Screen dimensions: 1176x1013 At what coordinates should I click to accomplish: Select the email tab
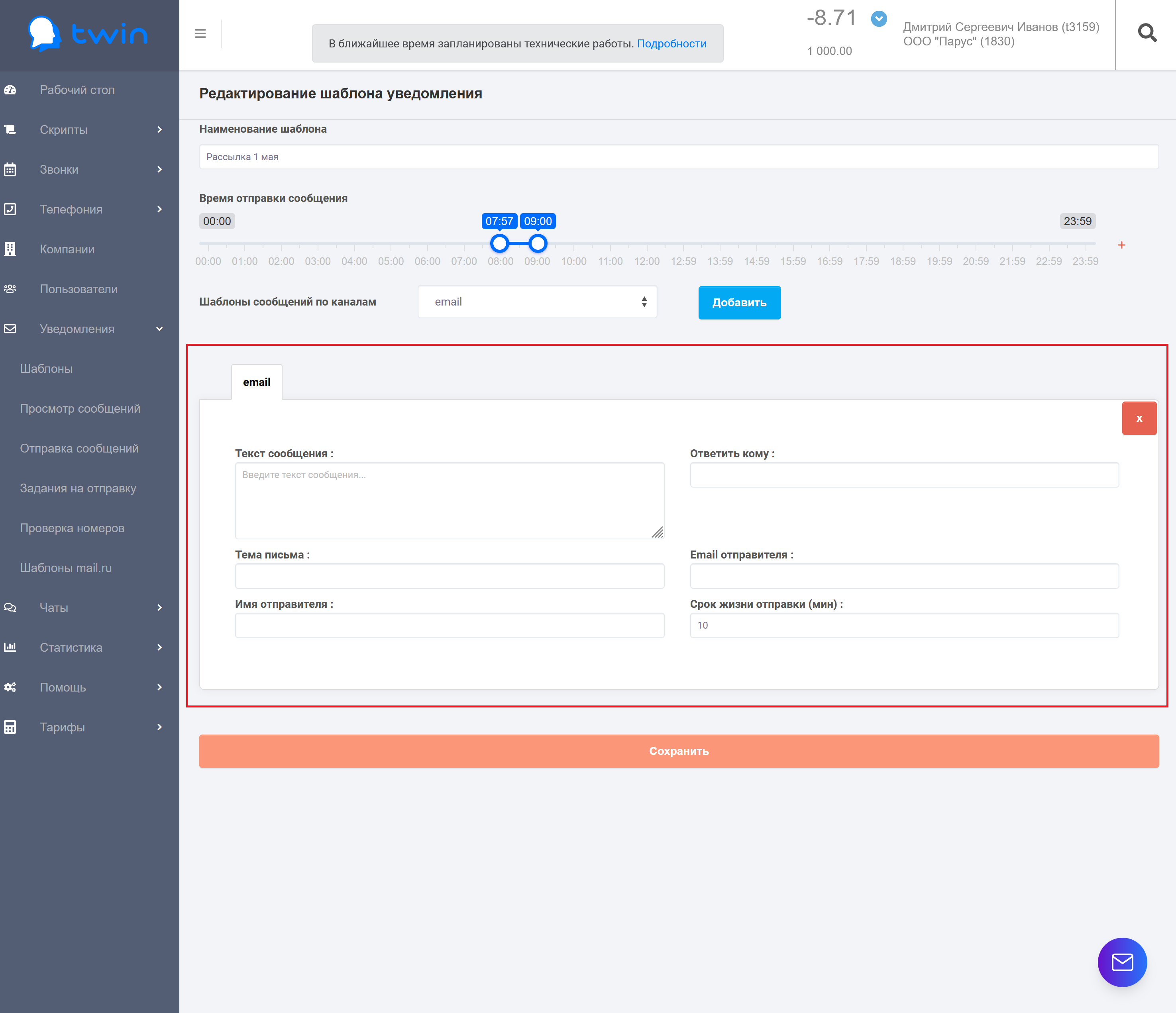257,382
